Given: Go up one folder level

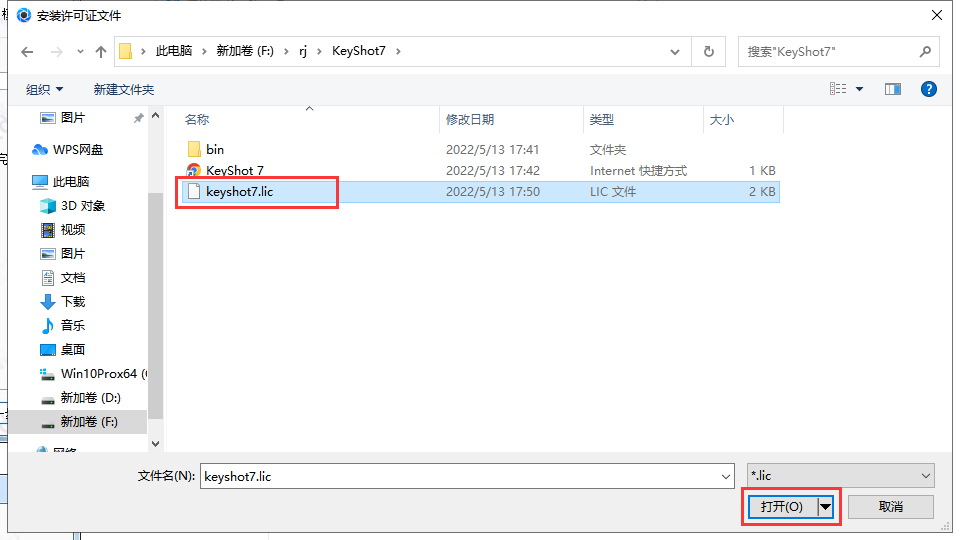Looking at the screenshot, I should tap(101, 52).
